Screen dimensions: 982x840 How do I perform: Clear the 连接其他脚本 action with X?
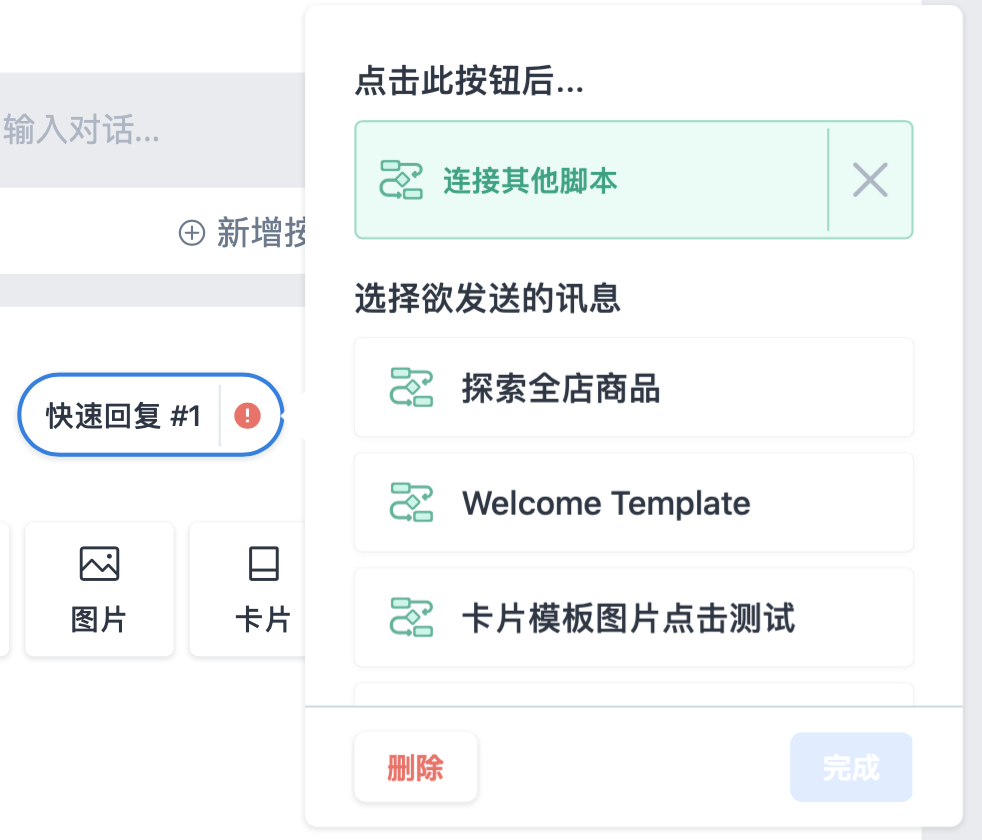[870, 180]
